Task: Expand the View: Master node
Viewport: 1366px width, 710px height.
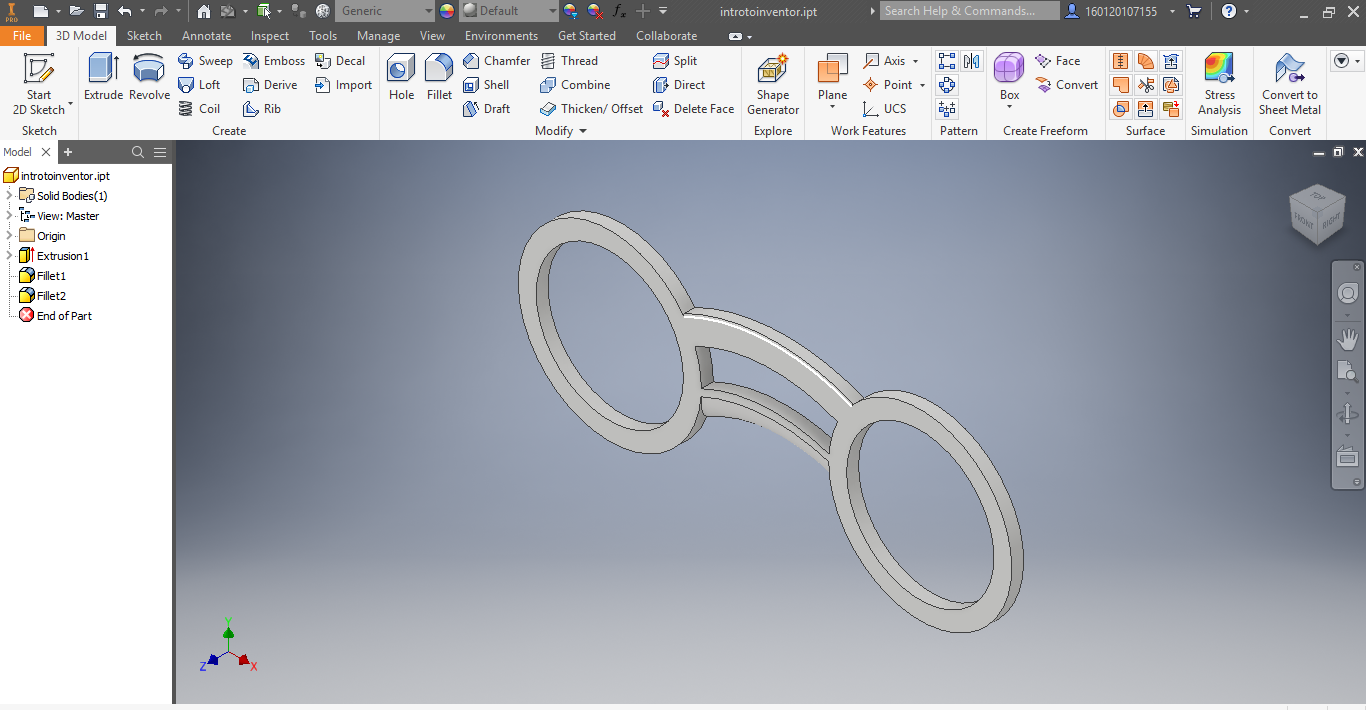Action: click(9, 216)
